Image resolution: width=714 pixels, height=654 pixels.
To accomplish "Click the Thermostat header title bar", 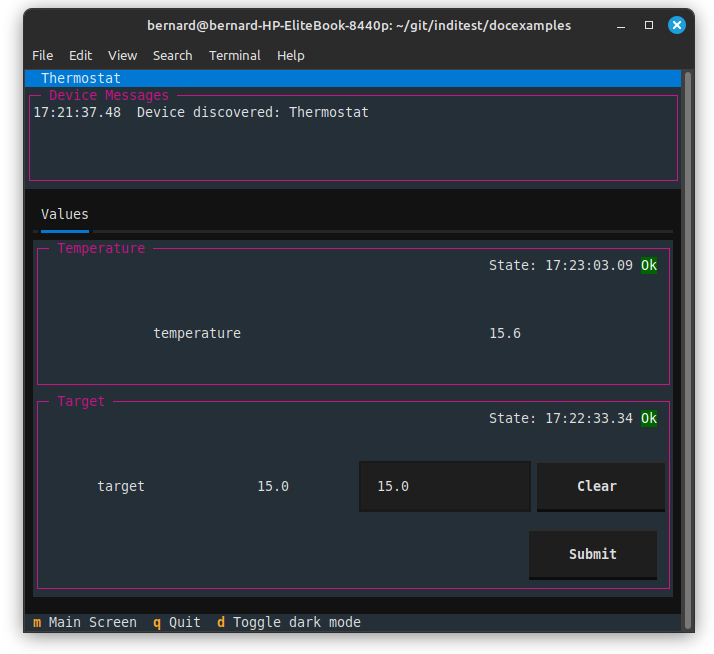I will 353,78.
